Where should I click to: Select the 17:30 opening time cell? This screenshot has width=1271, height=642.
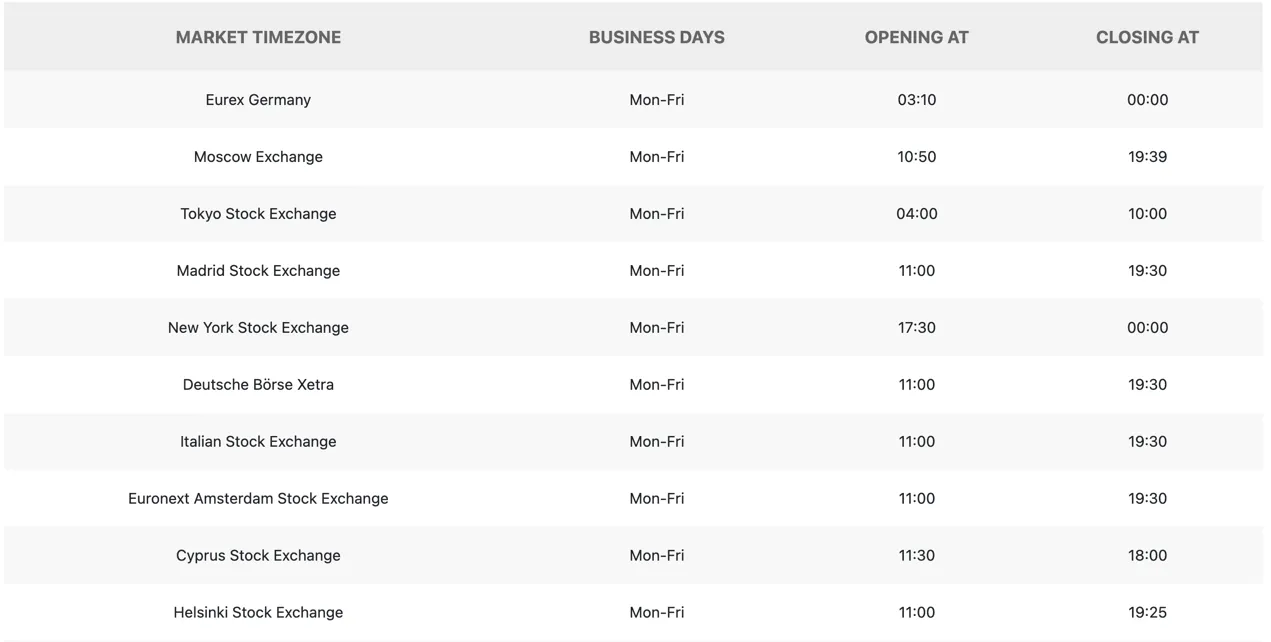pos(917,328)
